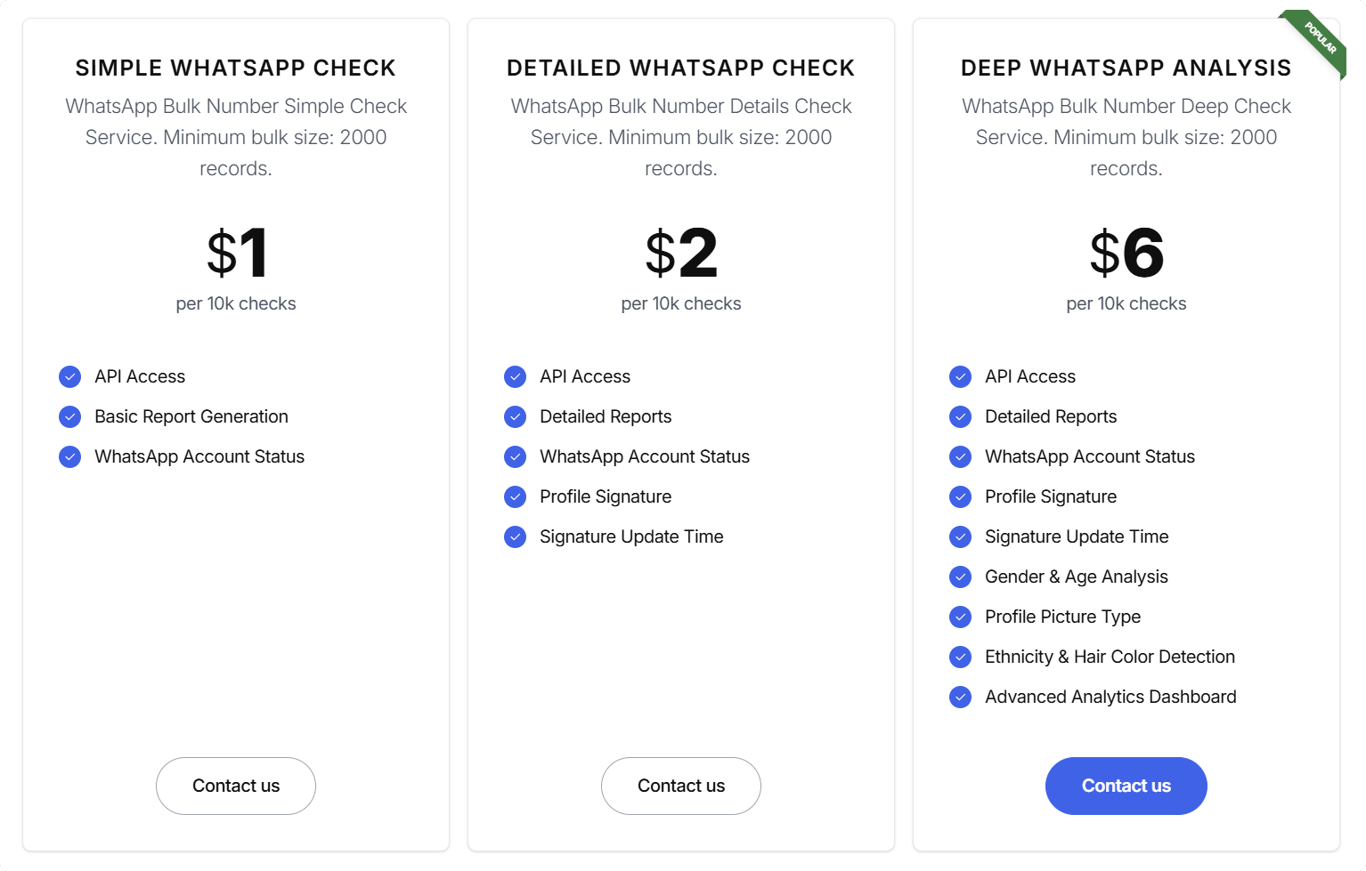
Task: Click the $6 price in Deep plan
Action: pyautogui.click(x=1126, y=254)
